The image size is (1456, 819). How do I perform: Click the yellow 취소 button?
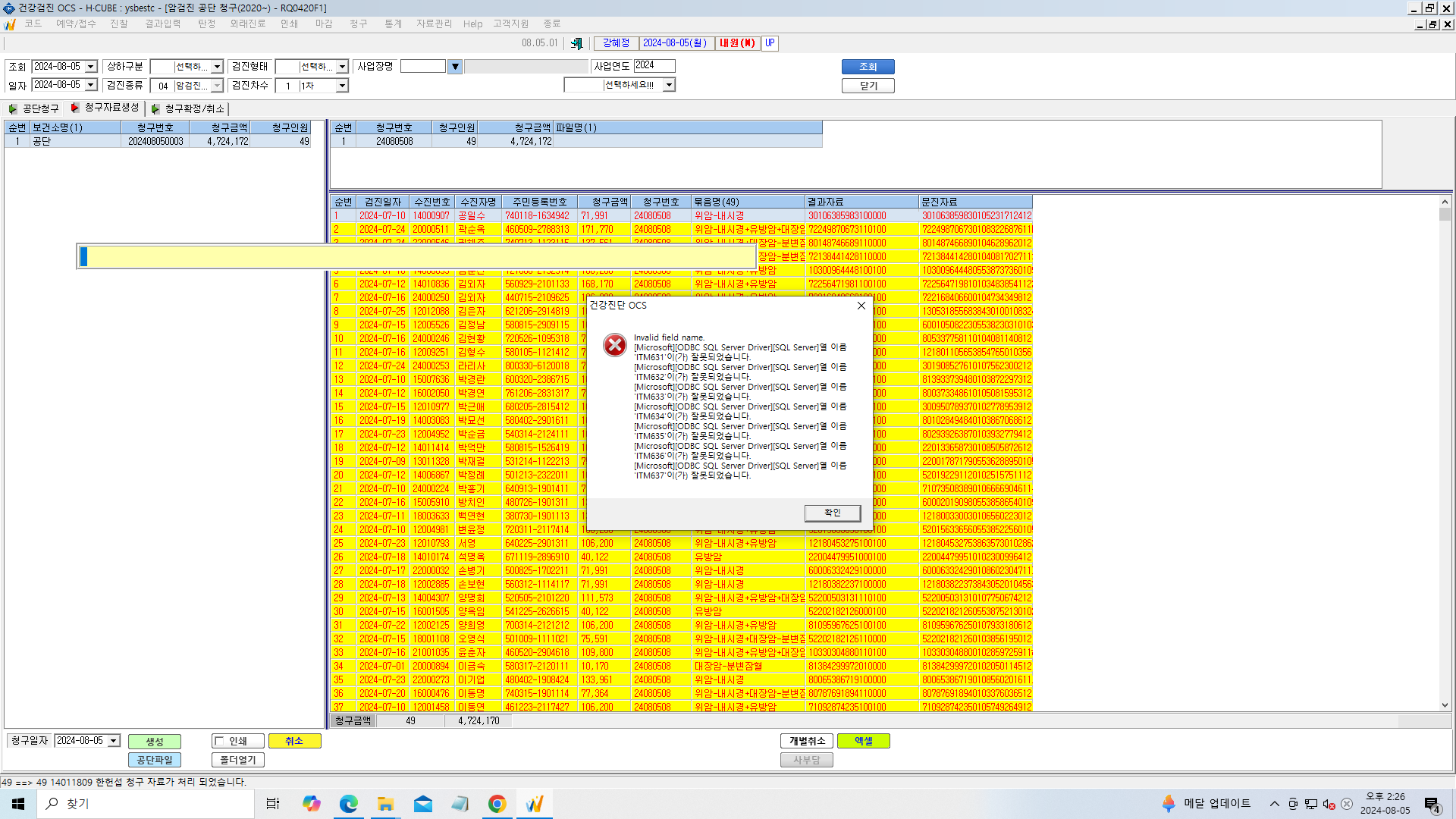click(294, 741)
